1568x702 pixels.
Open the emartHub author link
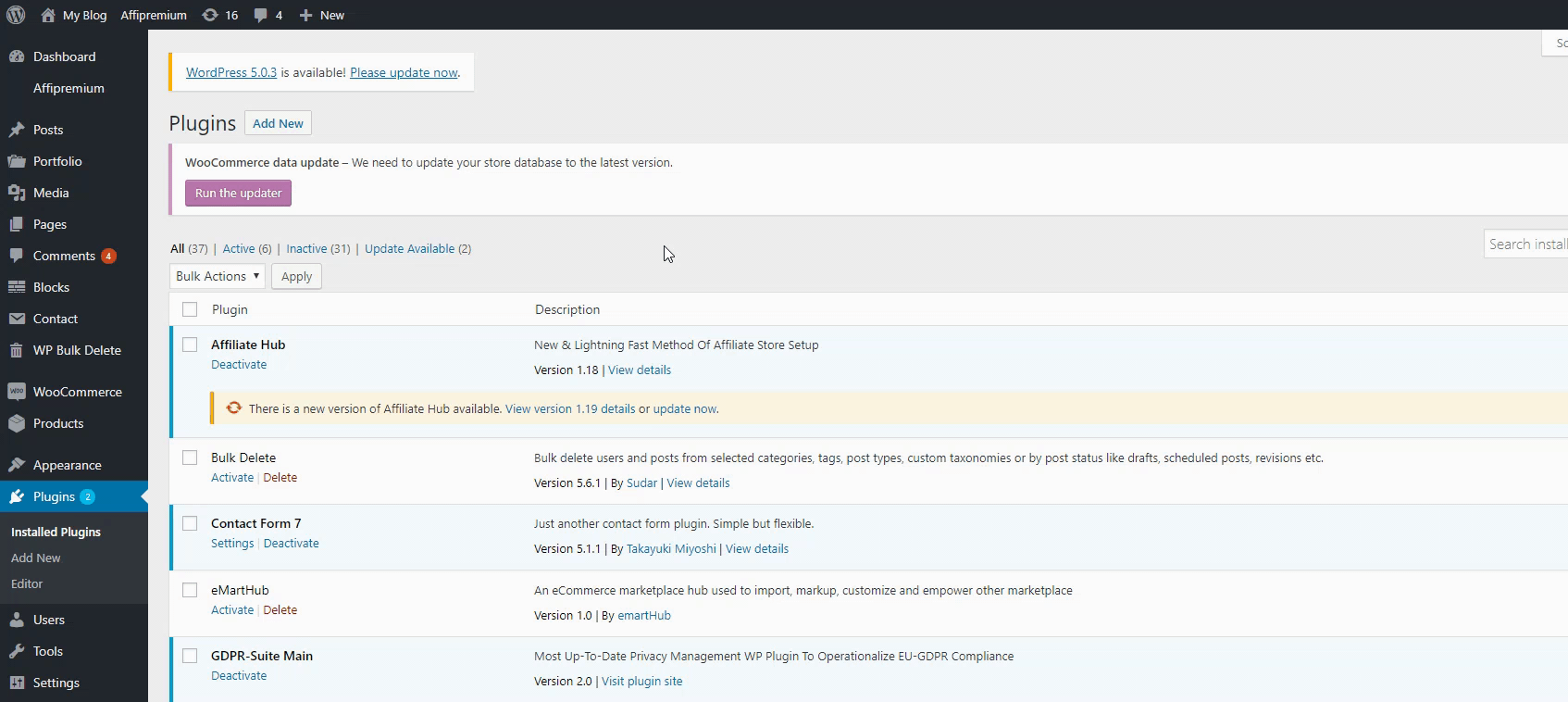[644, 615]
